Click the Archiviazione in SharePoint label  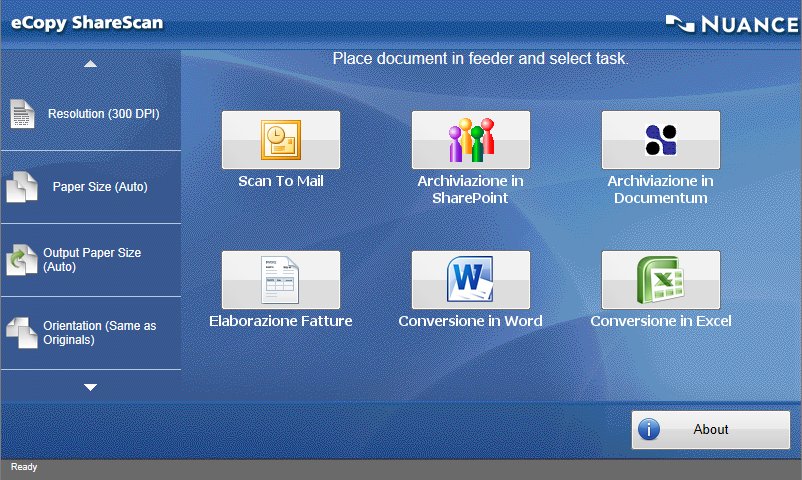[x=471, y=189]
